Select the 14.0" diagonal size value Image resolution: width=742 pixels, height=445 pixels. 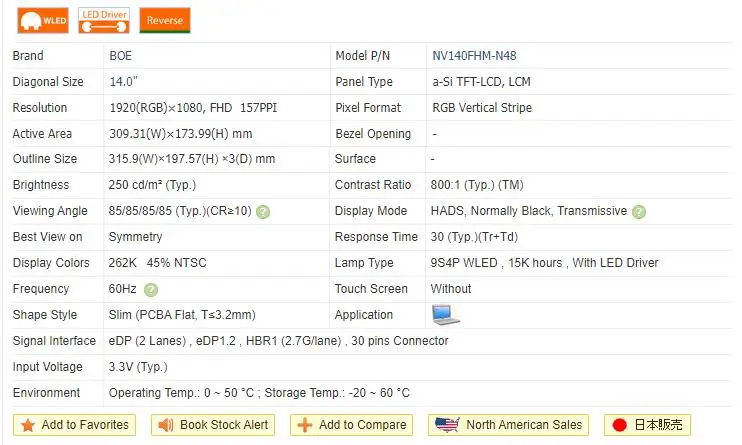tap(124, 81)
